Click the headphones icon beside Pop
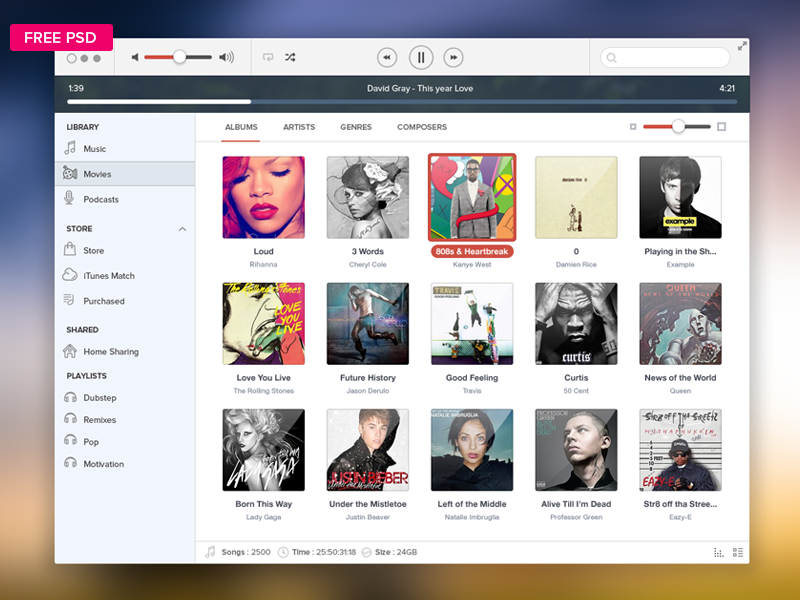This screenshot has width=800, height=600. click(70, 440)
